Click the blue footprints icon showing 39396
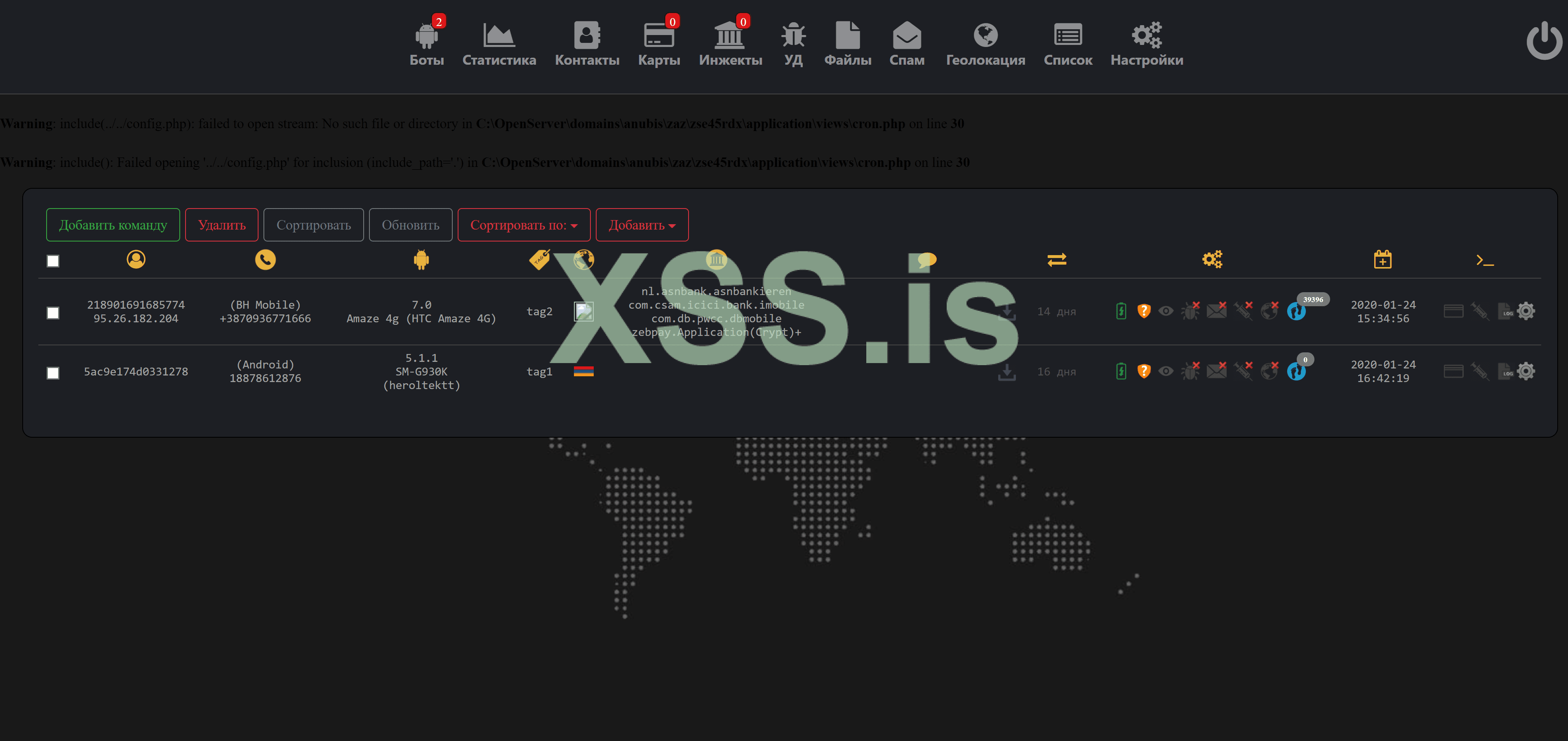1568x741 pixels. click(1296, 312)
